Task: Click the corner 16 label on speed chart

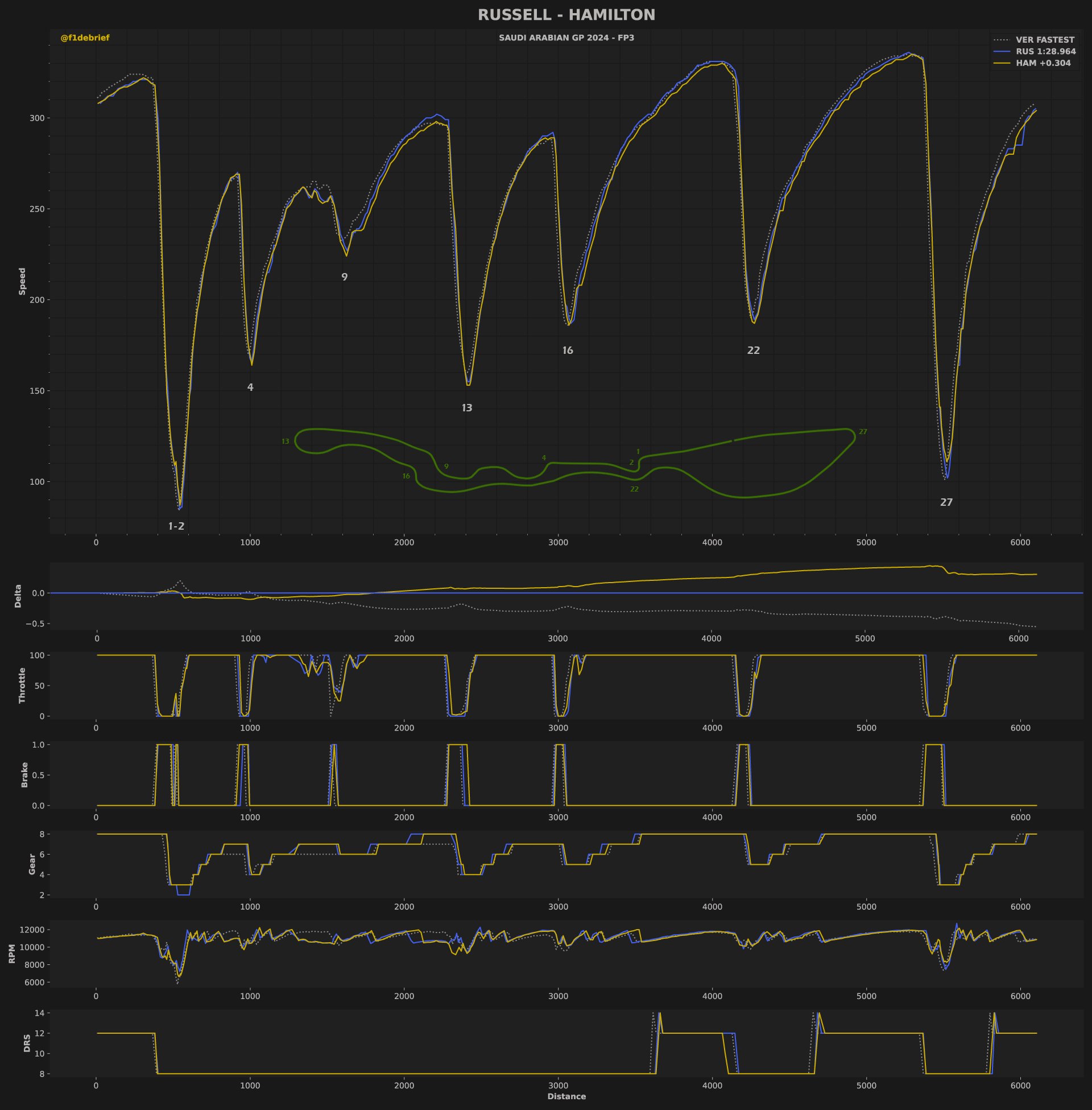Action: pyautogui.click(x=567, y=350)
